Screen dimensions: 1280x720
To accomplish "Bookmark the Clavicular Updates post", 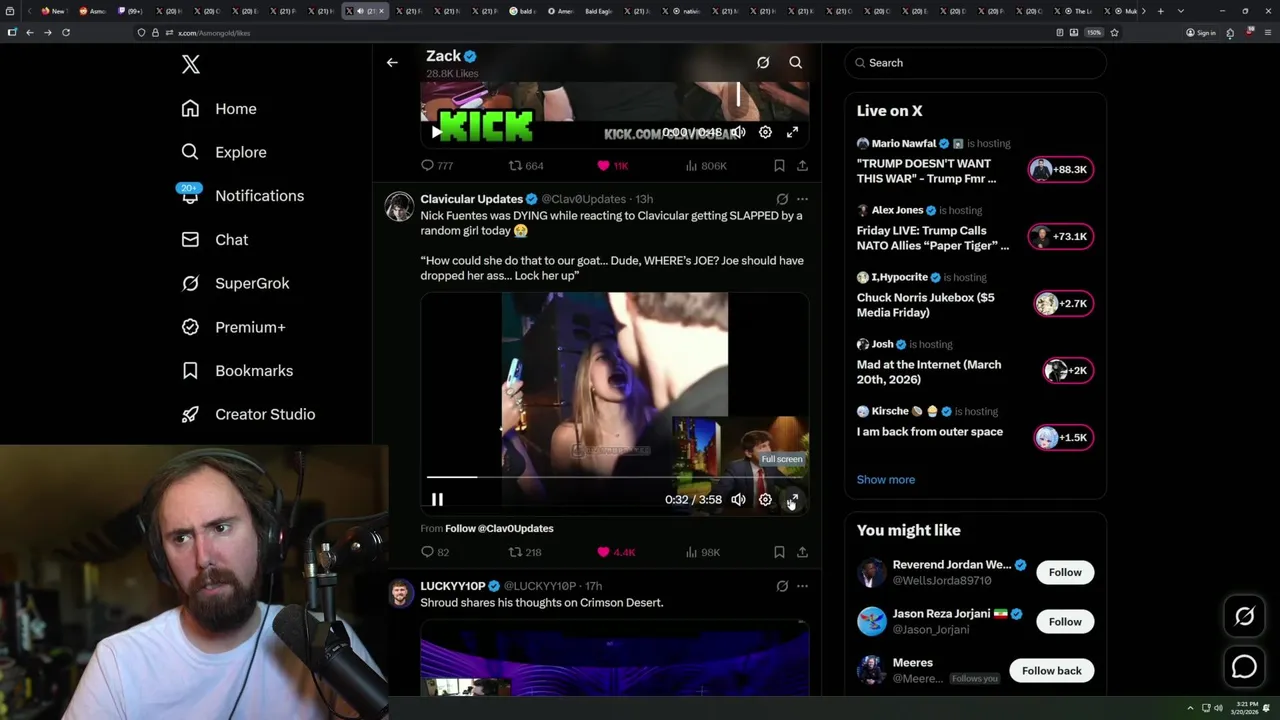I will [779, 552].
